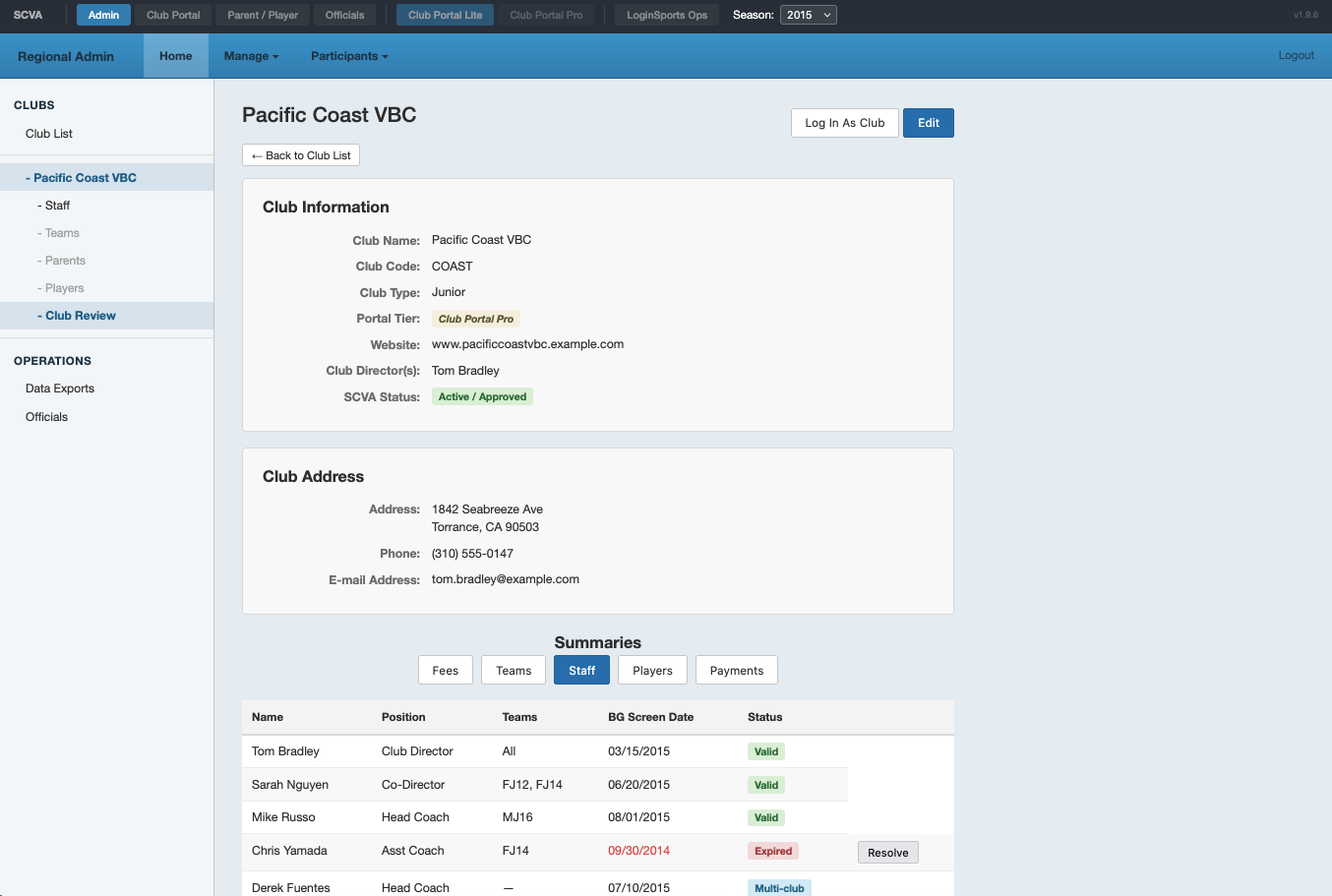Image resolution: width=1332 pixels, height=896 pixels.
Task: Click the Multi-club status badge
Action: [x=779, y=888]
